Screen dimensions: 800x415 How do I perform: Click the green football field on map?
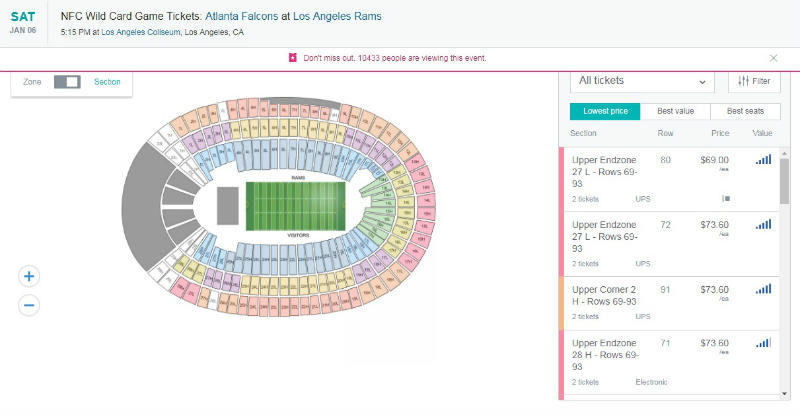tap(295, 206)
